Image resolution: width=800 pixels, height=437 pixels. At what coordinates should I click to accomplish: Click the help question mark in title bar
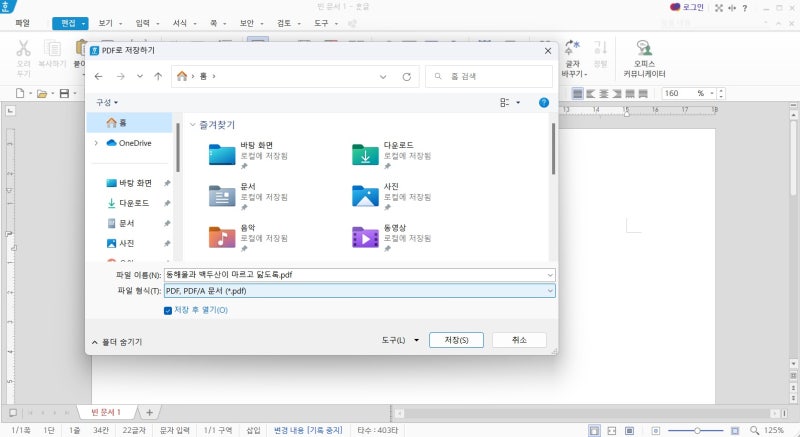(745, 8)
